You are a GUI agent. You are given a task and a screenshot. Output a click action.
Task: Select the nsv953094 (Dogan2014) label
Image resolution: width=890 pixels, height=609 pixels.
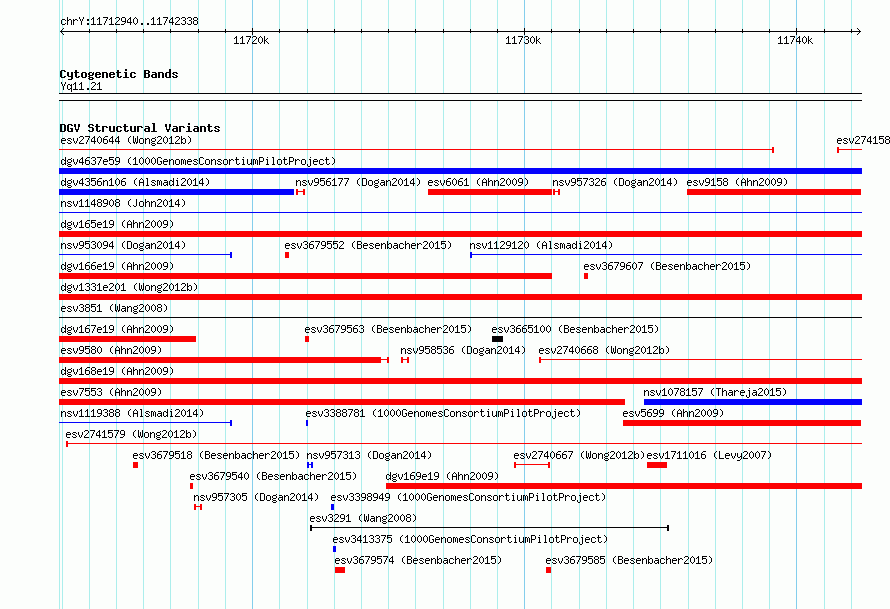click(x=123, y=245)
